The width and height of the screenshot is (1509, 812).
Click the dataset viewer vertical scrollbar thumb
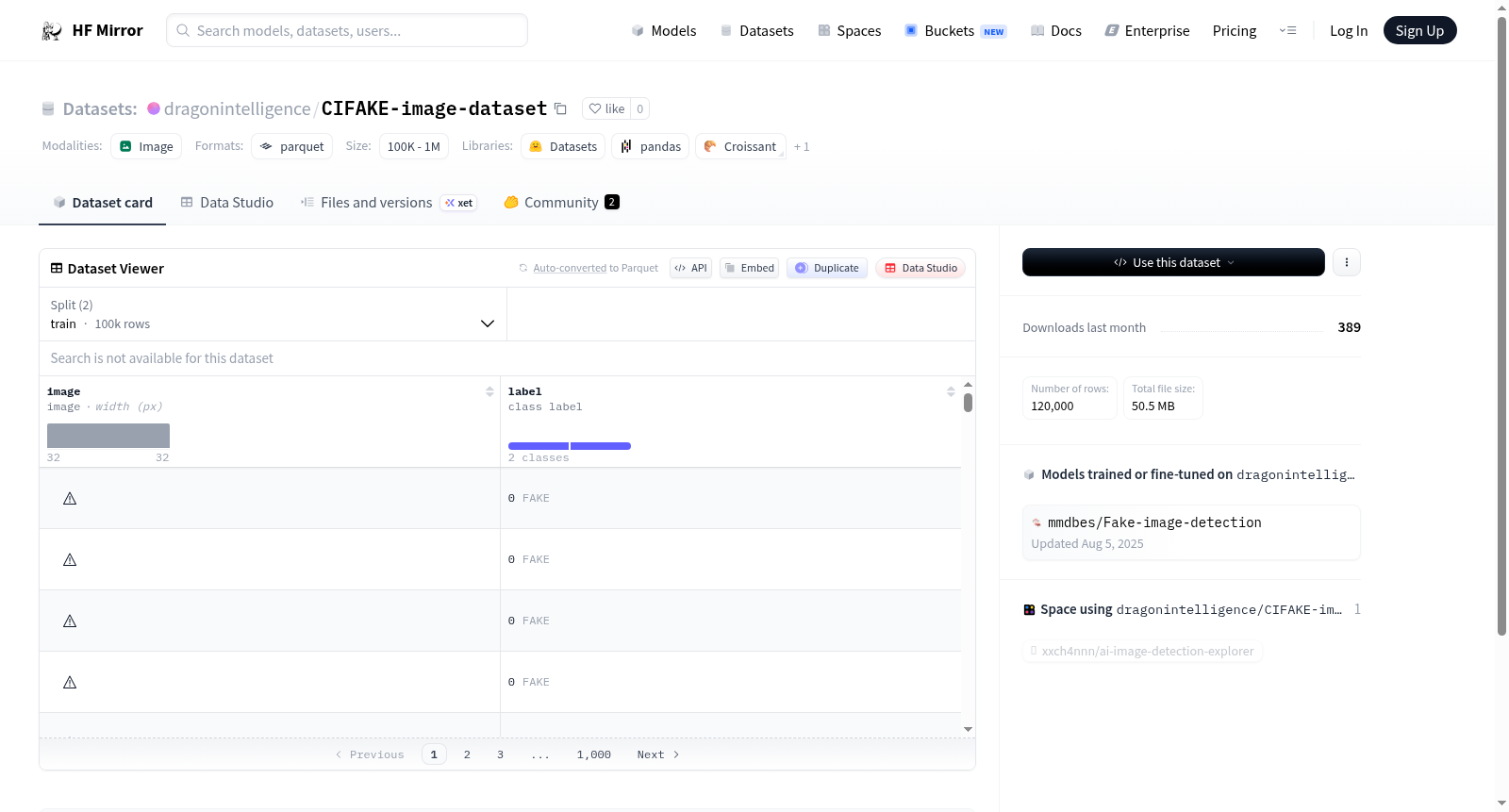[968, 403]
